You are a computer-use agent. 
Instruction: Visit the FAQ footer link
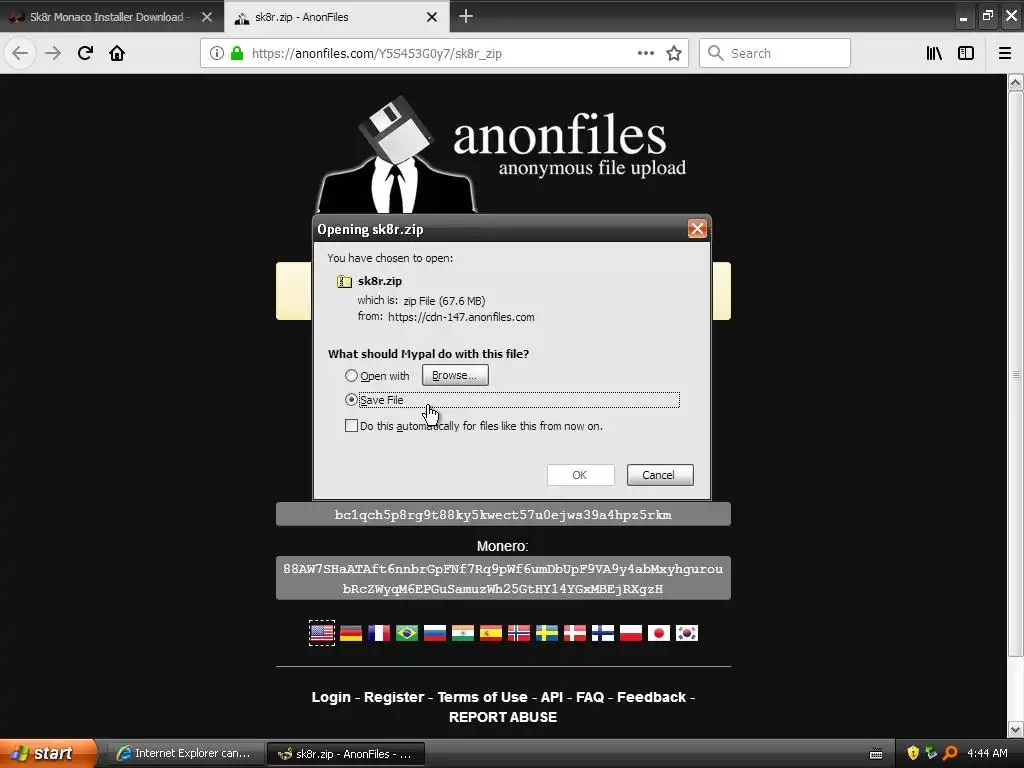coord(590,697)
